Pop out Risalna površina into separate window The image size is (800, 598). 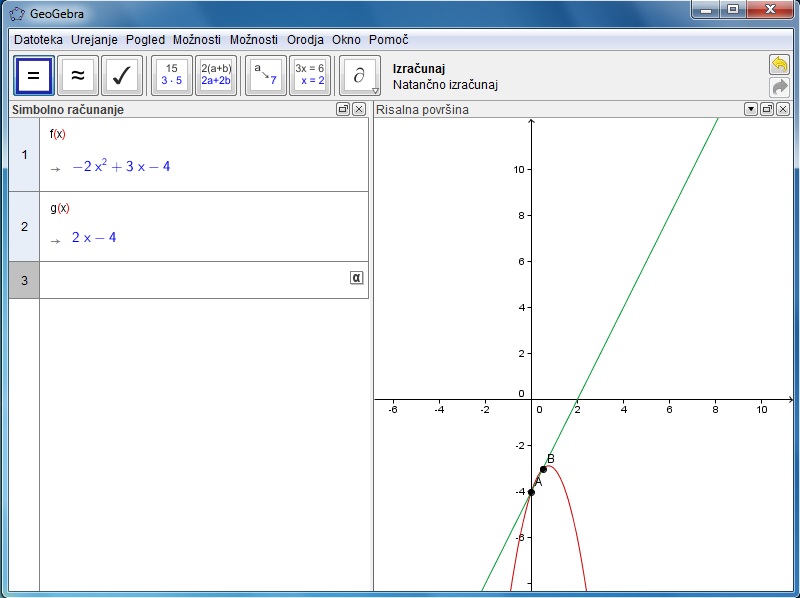[x=767, y=110]
